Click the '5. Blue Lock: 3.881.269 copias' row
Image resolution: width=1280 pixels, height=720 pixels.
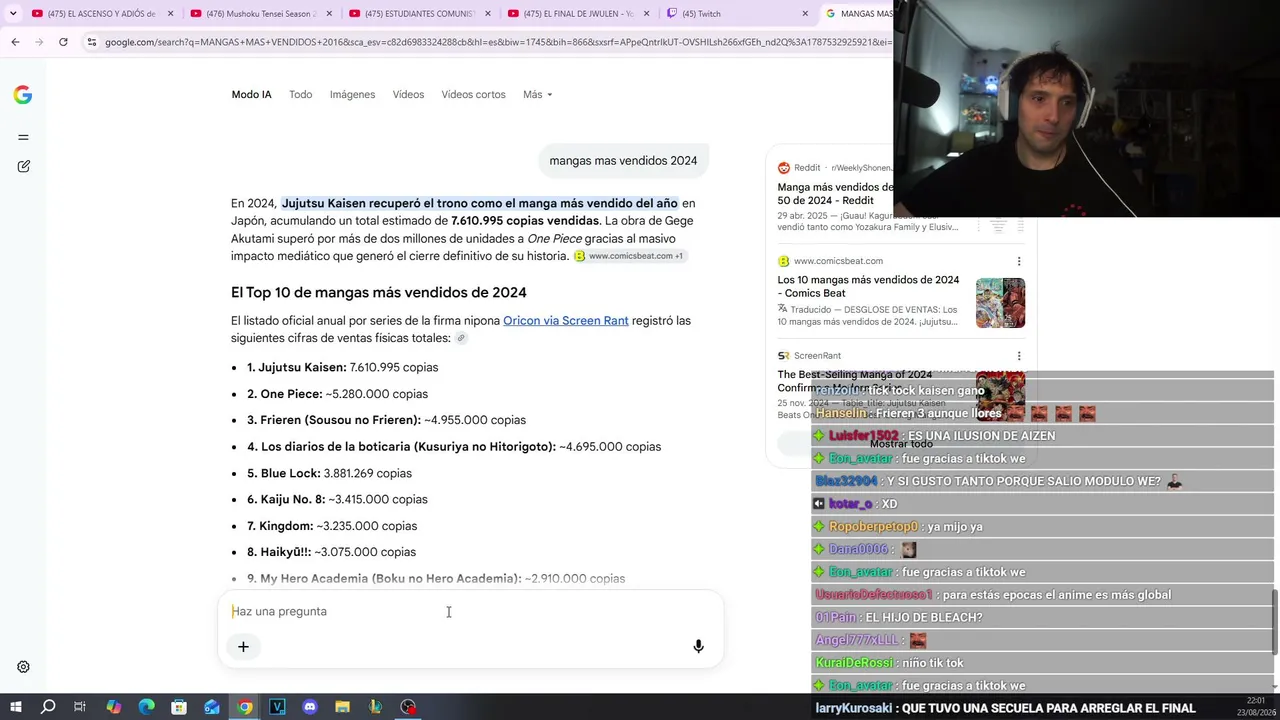click(329, 473)
